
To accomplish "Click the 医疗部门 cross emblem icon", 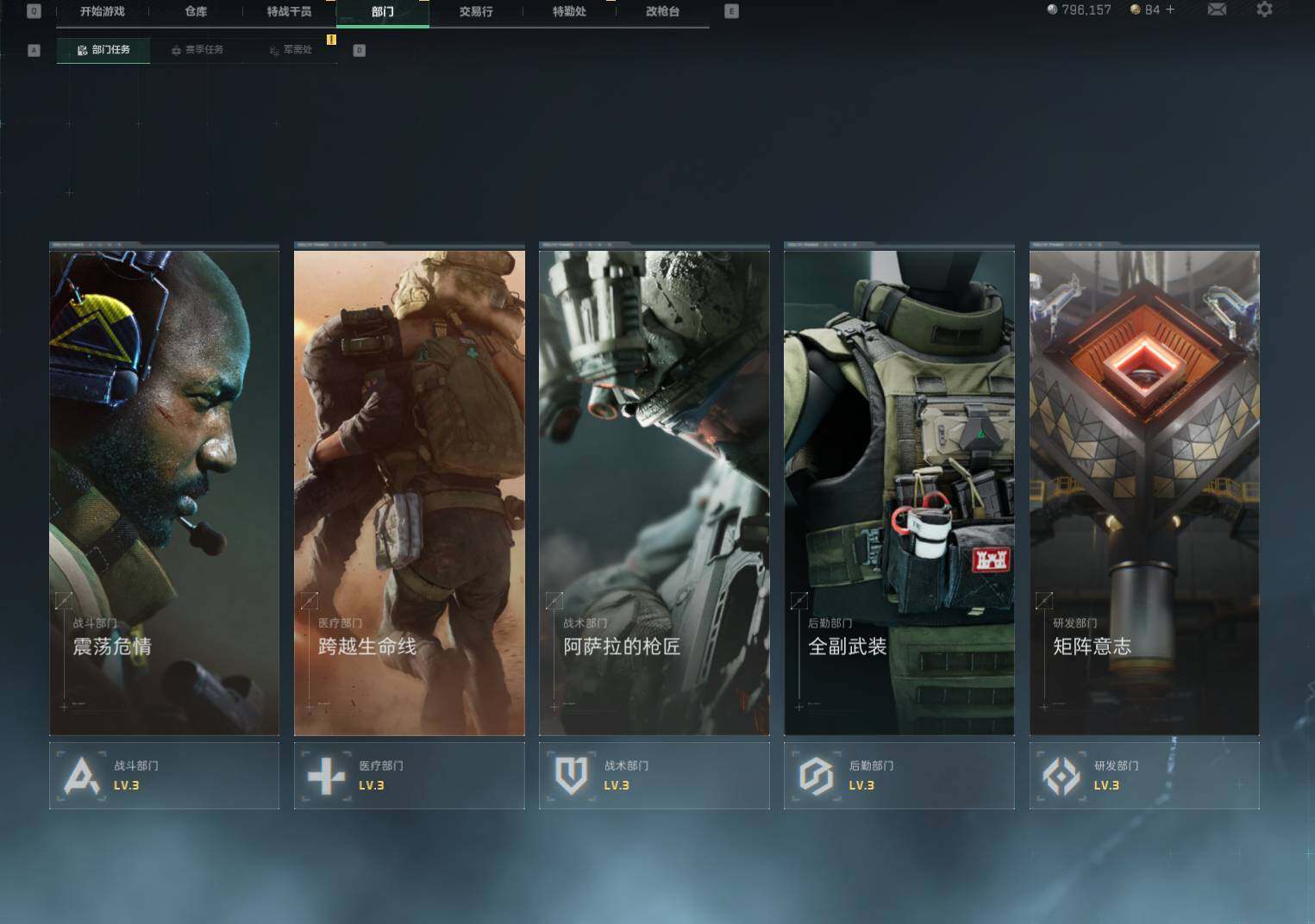I will (327, 776).
